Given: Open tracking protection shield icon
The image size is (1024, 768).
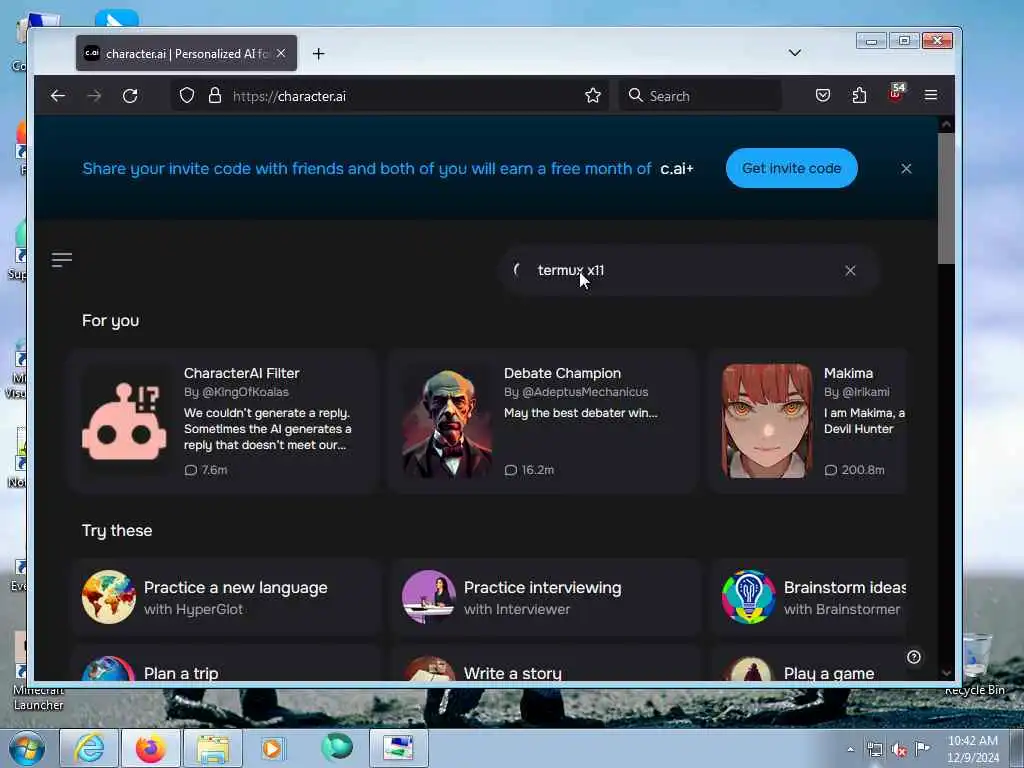Looking at the screenshot, I should click(187, 96).
